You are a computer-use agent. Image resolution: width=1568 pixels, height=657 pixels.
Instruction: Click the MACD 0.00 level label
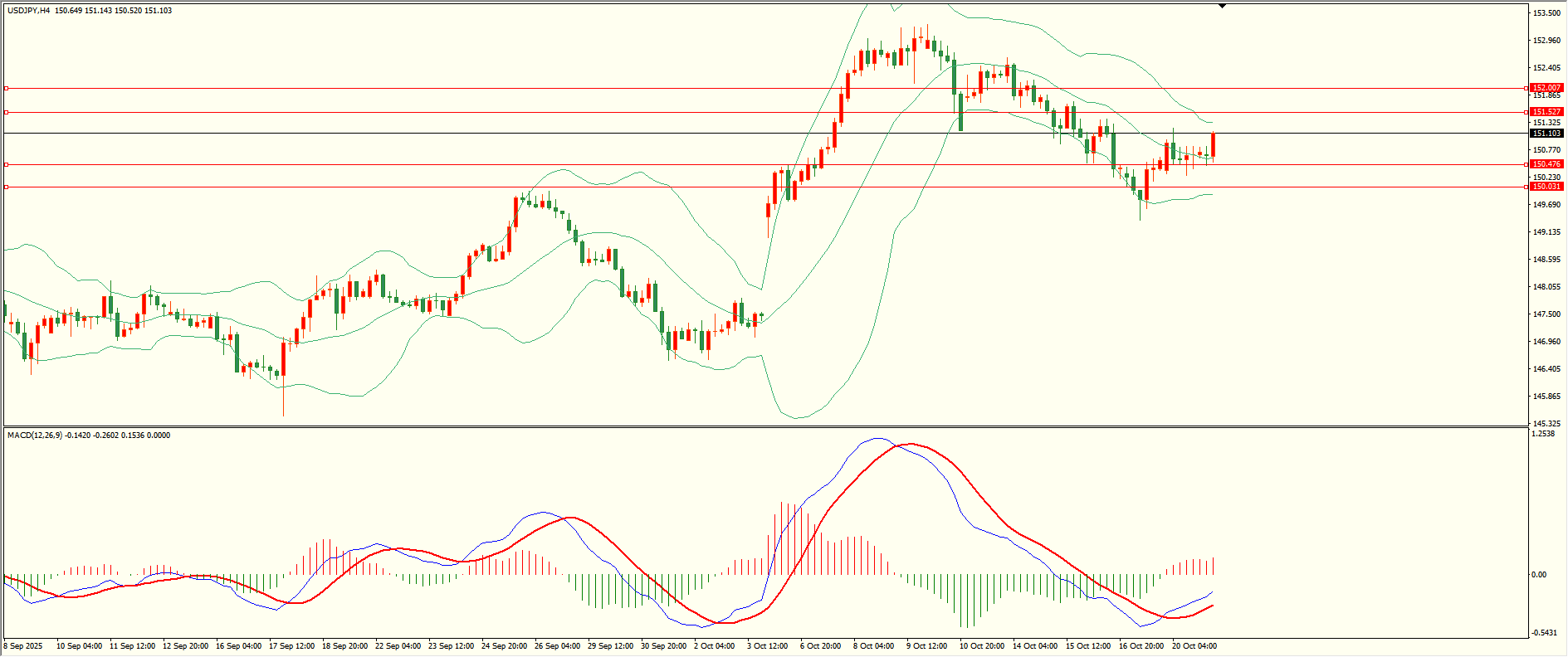pyautogui.click(x=1538, y=574)
